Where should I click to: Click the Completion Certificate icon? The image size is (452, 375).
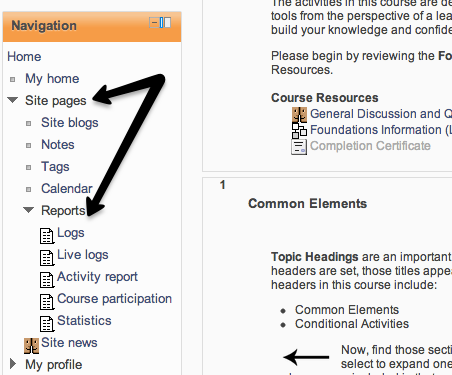(299, 147)
